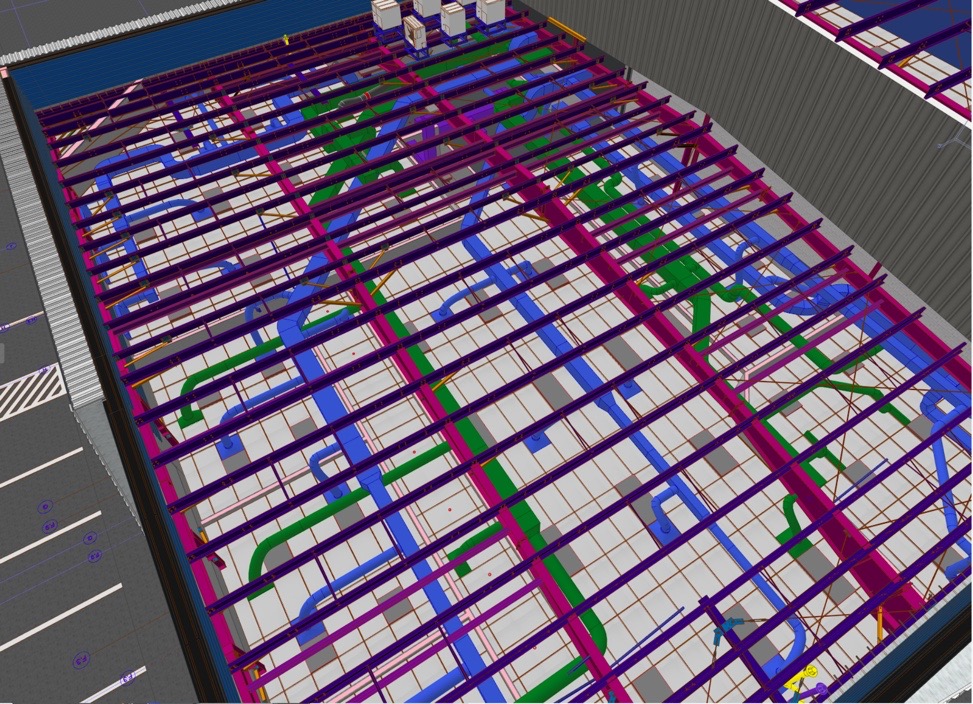This screenshot has width=973, height=704.
Task: Click the topmost grid bubble on left pavement
Action: [11, 246]
